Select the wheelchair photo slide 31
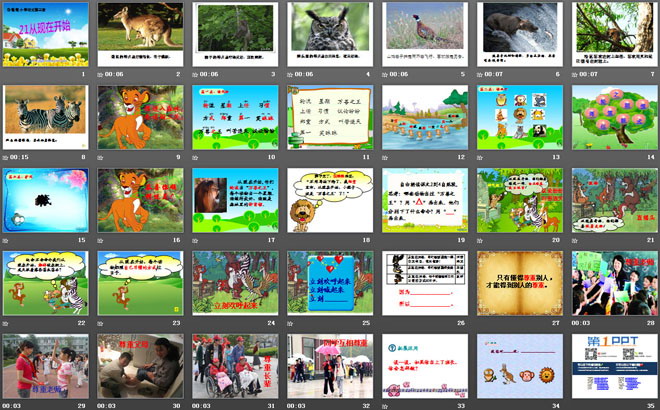Image resolution: width=660 pixels, height=410 pixels. 235,365
